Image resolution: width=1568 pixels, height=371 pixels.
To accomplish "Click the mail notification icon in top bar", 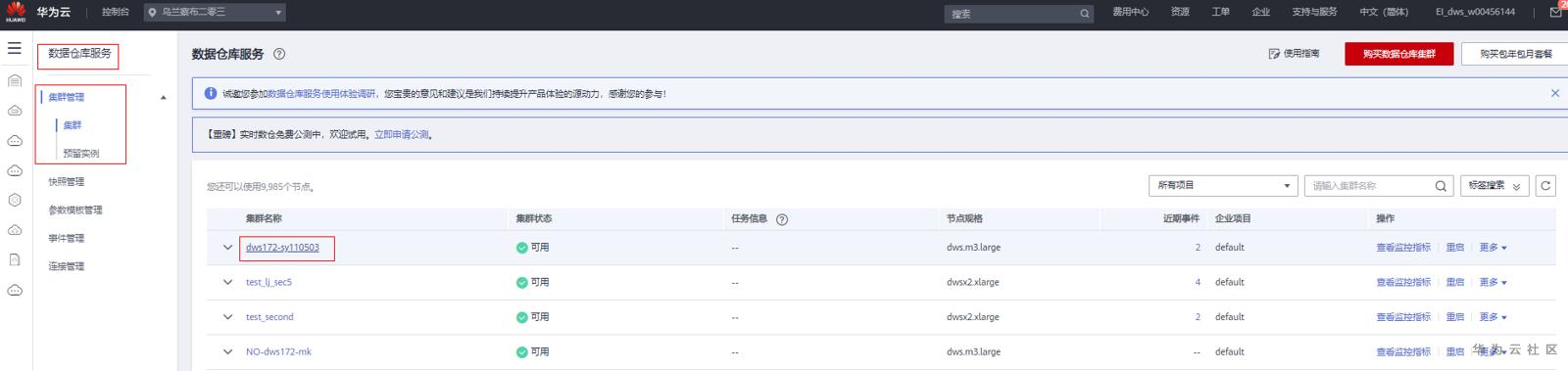I will pos(1556,12).
